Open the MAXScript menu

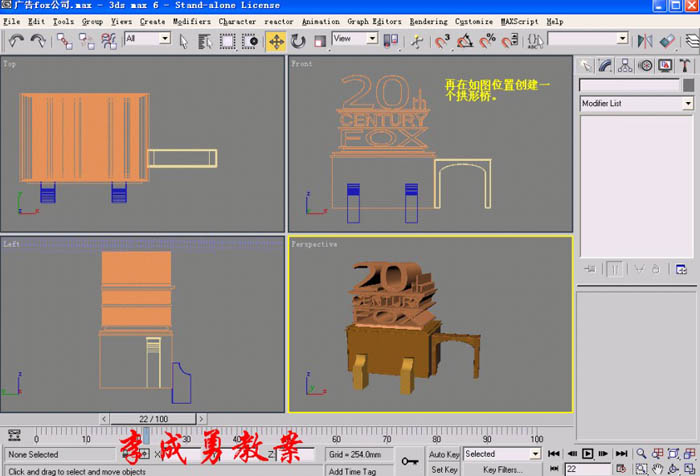pos(519,21)
